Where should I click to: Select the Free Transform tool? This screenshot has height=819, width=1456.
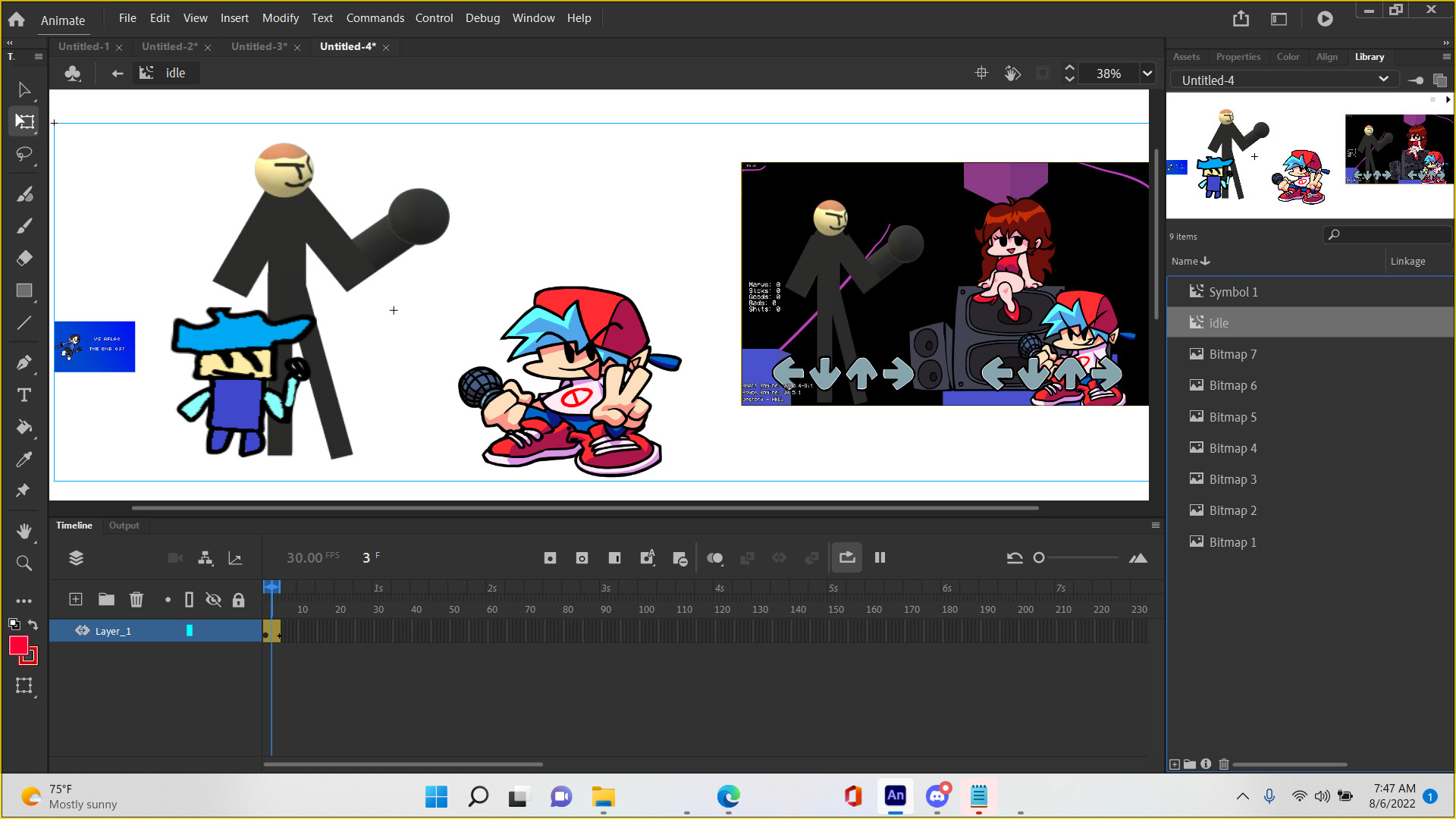point(24,121)
